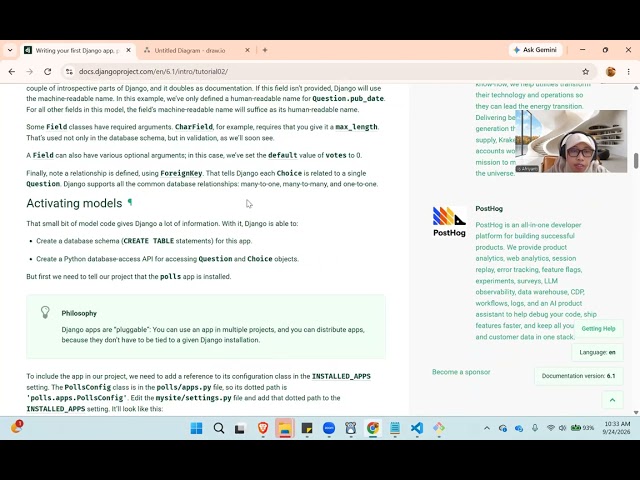This screenshot has width=640, height=480.
Task: Click the notification widget with badge
Action: click(x=16, y=427)
